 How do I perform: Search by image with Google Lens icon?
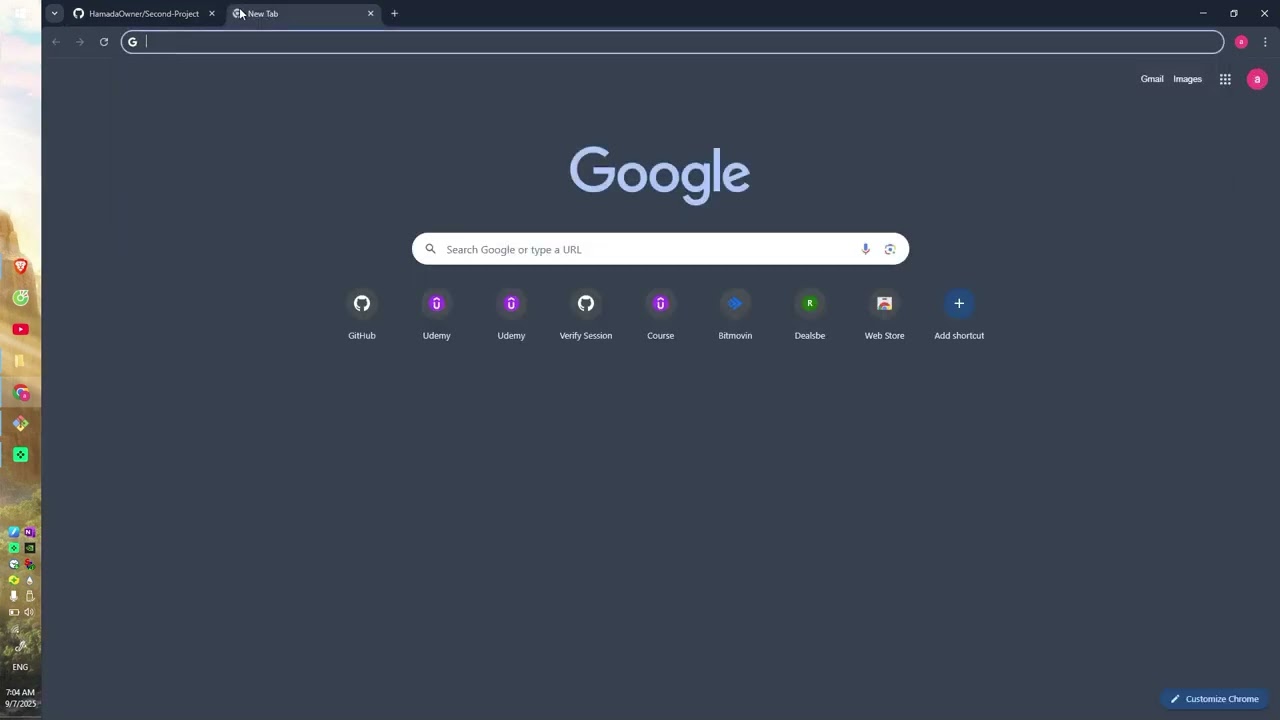coord(890,249)
